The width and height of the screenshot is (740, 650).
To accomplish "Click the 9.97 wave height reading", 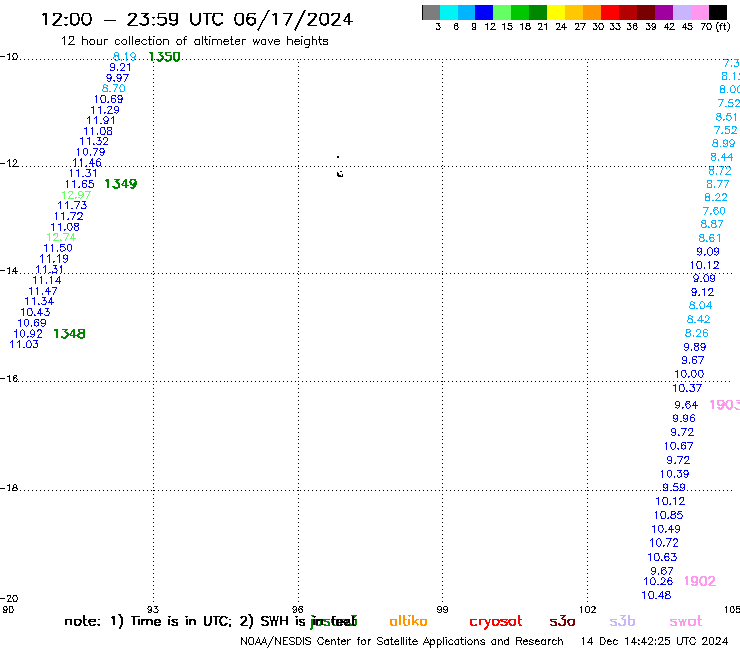I will [x=117, y=78].
